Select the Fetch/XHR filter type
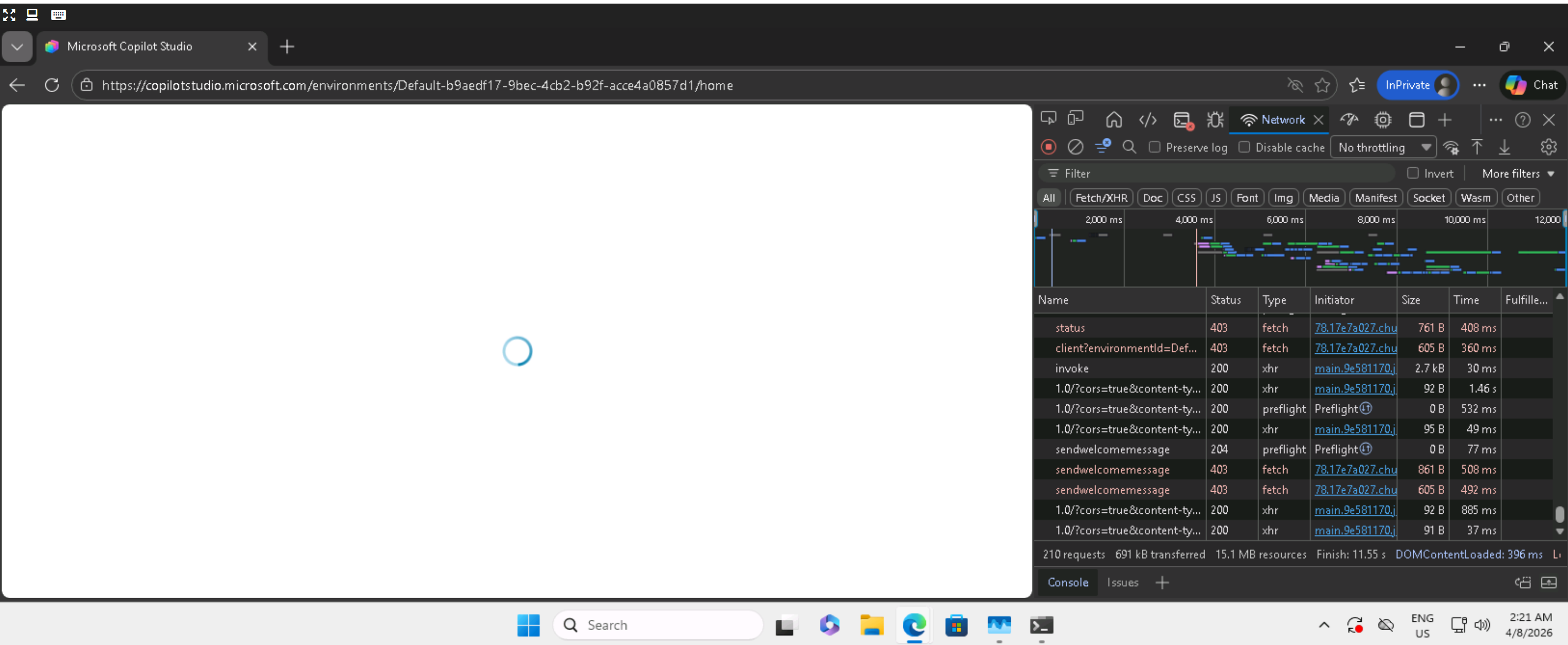The width and height of the screenshot is (1568, 645). click(1101, 198)
